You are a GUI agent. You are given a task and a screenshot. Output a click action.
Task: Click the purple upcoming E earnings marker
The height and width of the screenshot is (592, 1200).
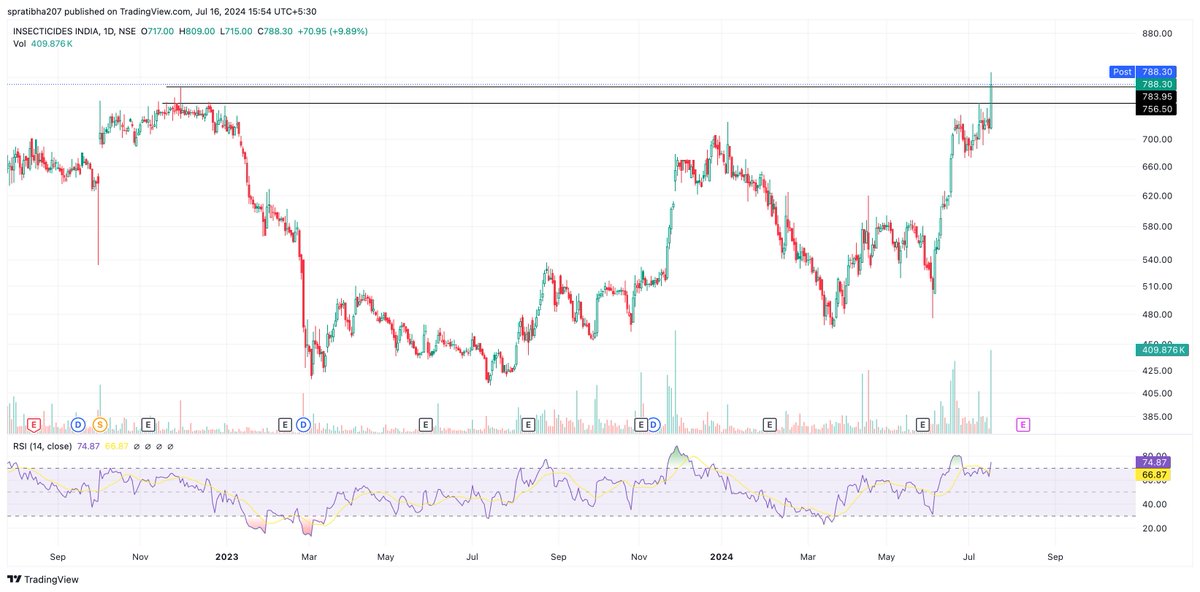click(x=1023, y=425)
